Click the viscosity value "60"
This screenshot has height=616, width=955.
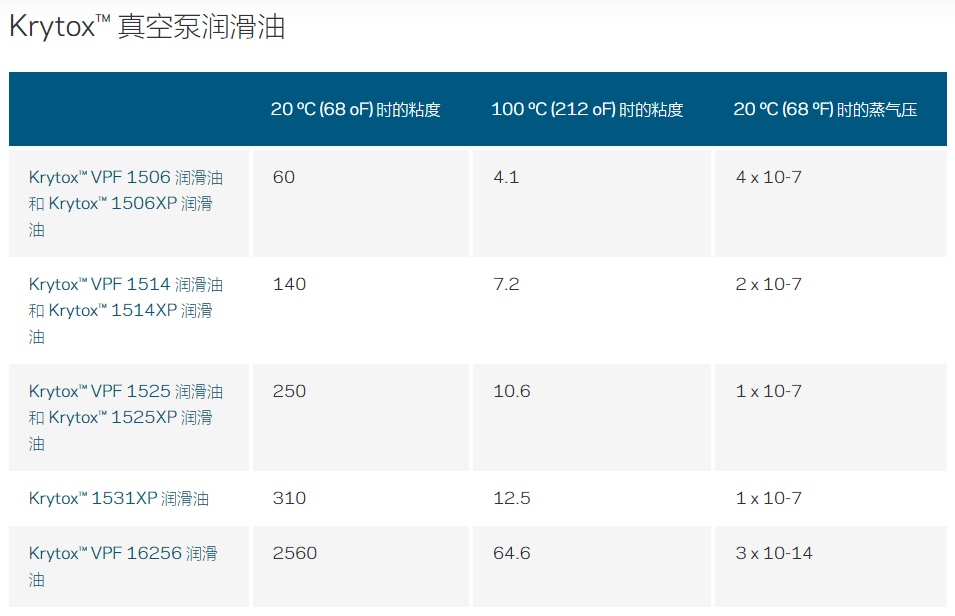coord(284,177)
